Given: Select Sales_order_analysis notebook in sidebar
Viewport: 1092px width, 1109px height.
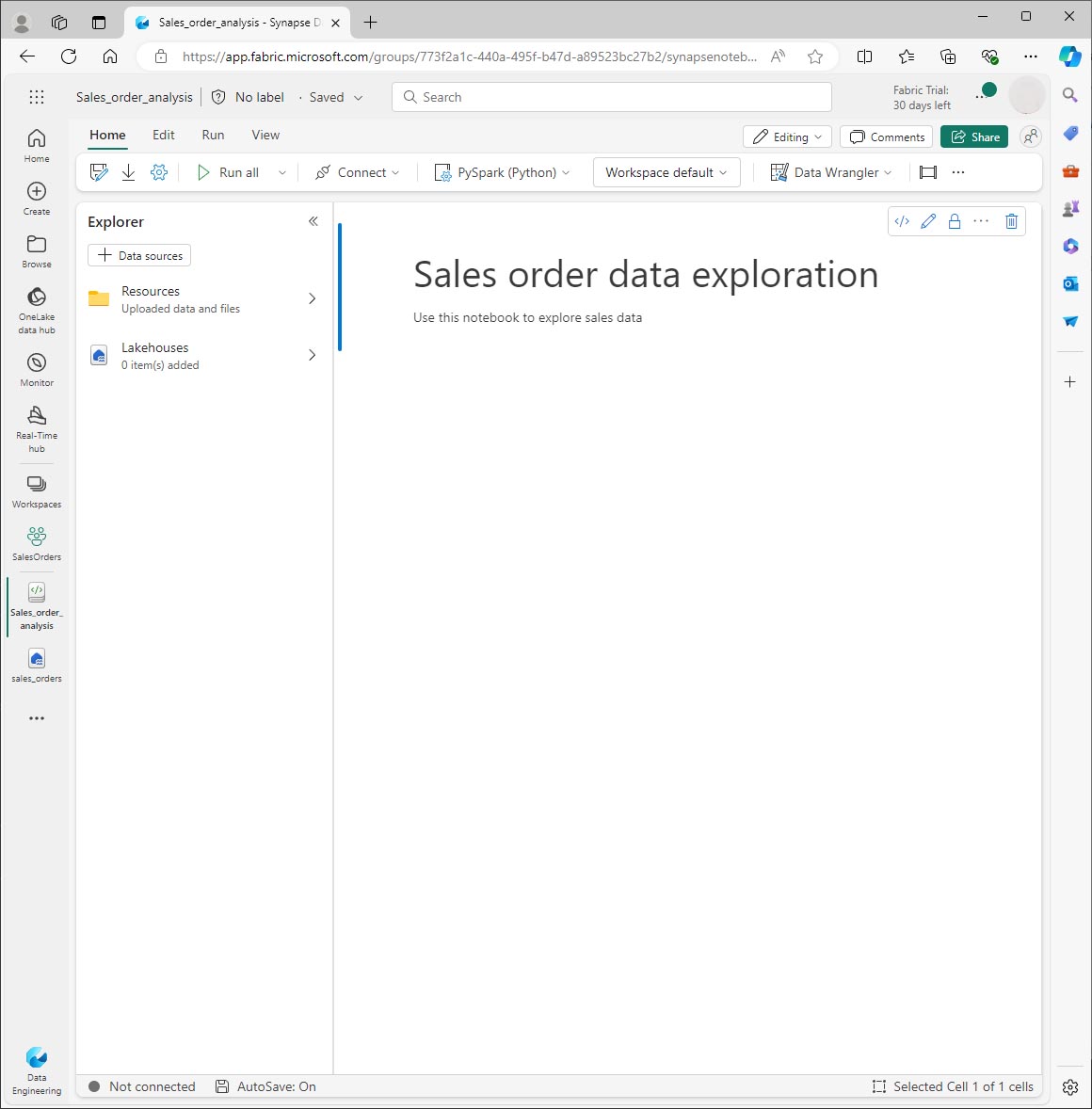Looking at the screenshot, I should tap(37, 606).
